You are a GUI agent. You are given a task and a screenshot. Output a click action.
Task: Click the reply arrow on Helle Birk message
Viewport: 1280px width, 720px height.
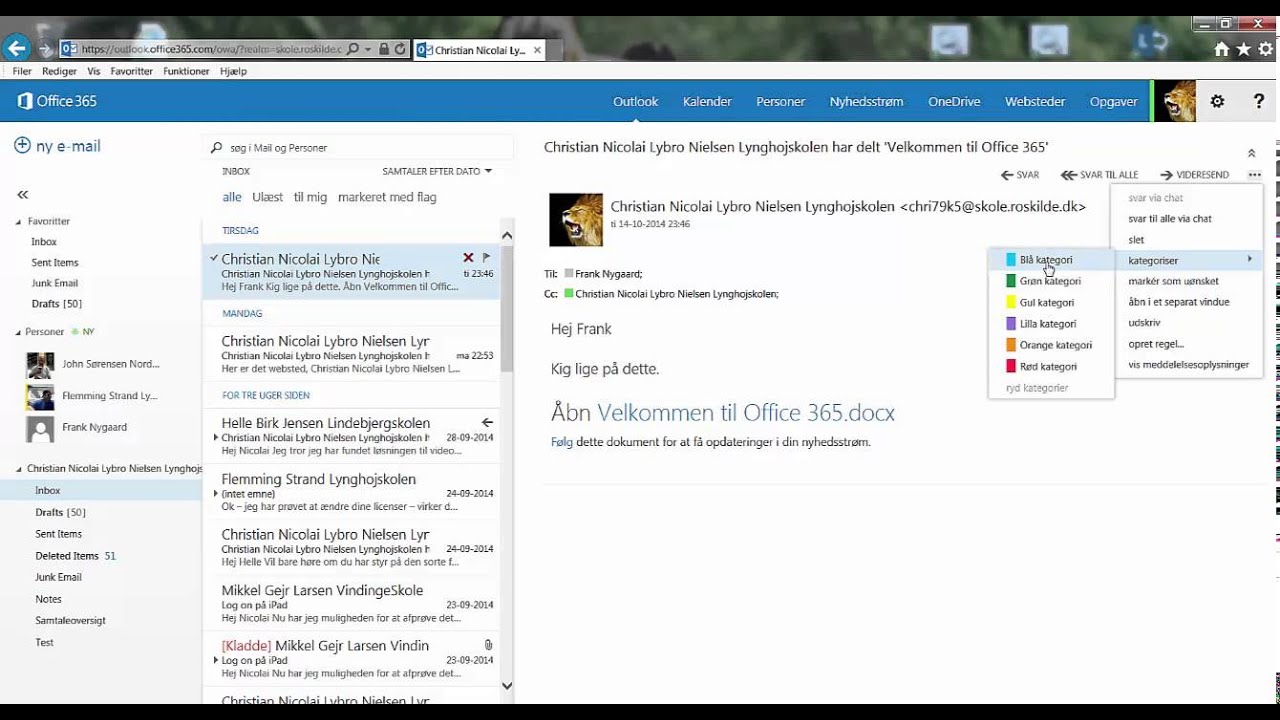click(x=487, y=423)
